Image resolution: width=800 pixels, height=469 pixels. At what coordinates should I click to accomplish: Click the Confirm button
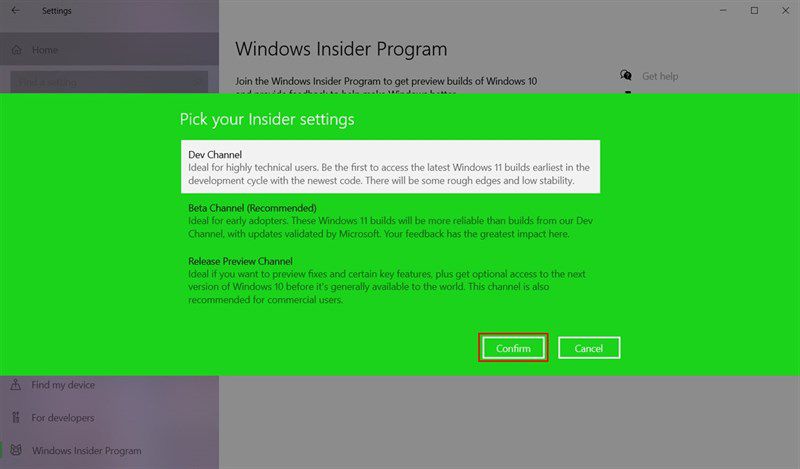pos(513,348)
